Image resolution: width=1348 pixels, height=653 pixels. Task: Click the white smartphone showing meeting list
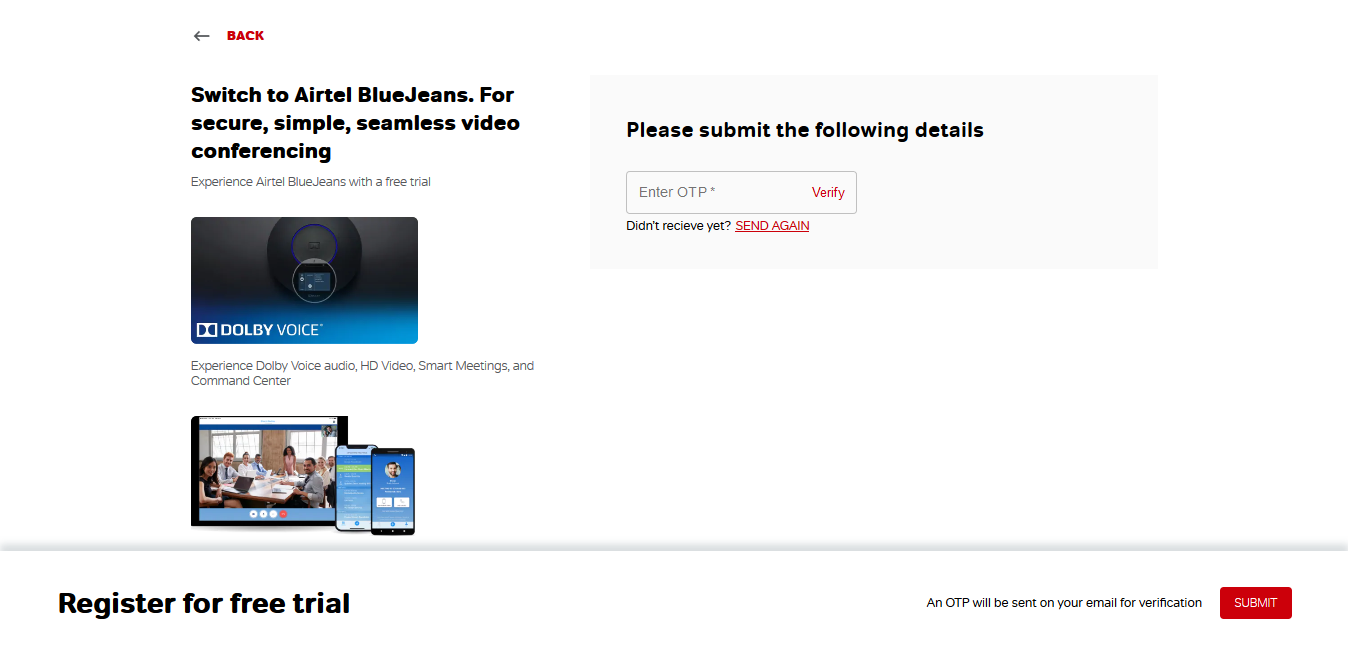353,486
